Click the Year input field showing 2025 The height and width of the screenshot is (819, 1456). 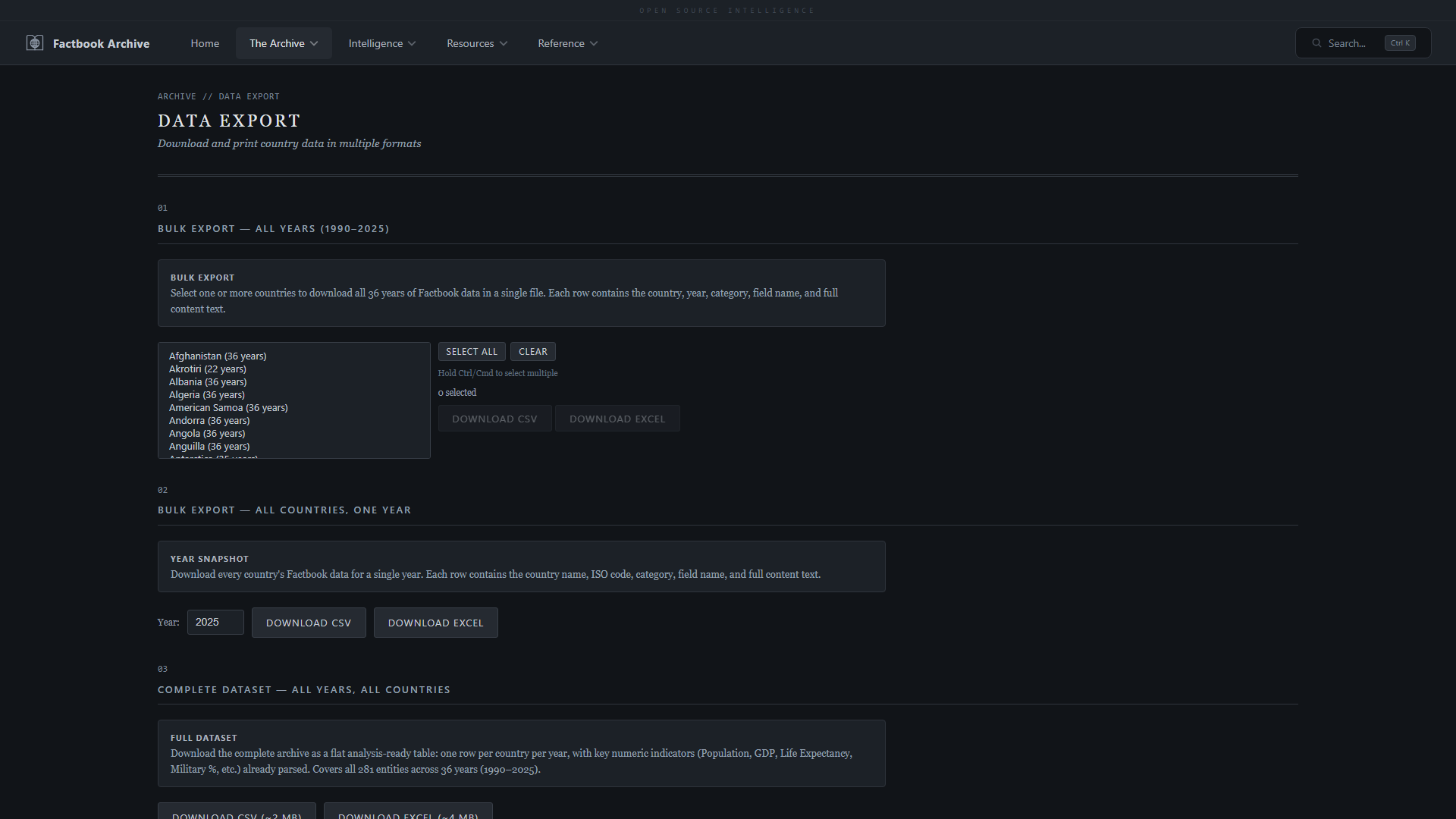215,622
